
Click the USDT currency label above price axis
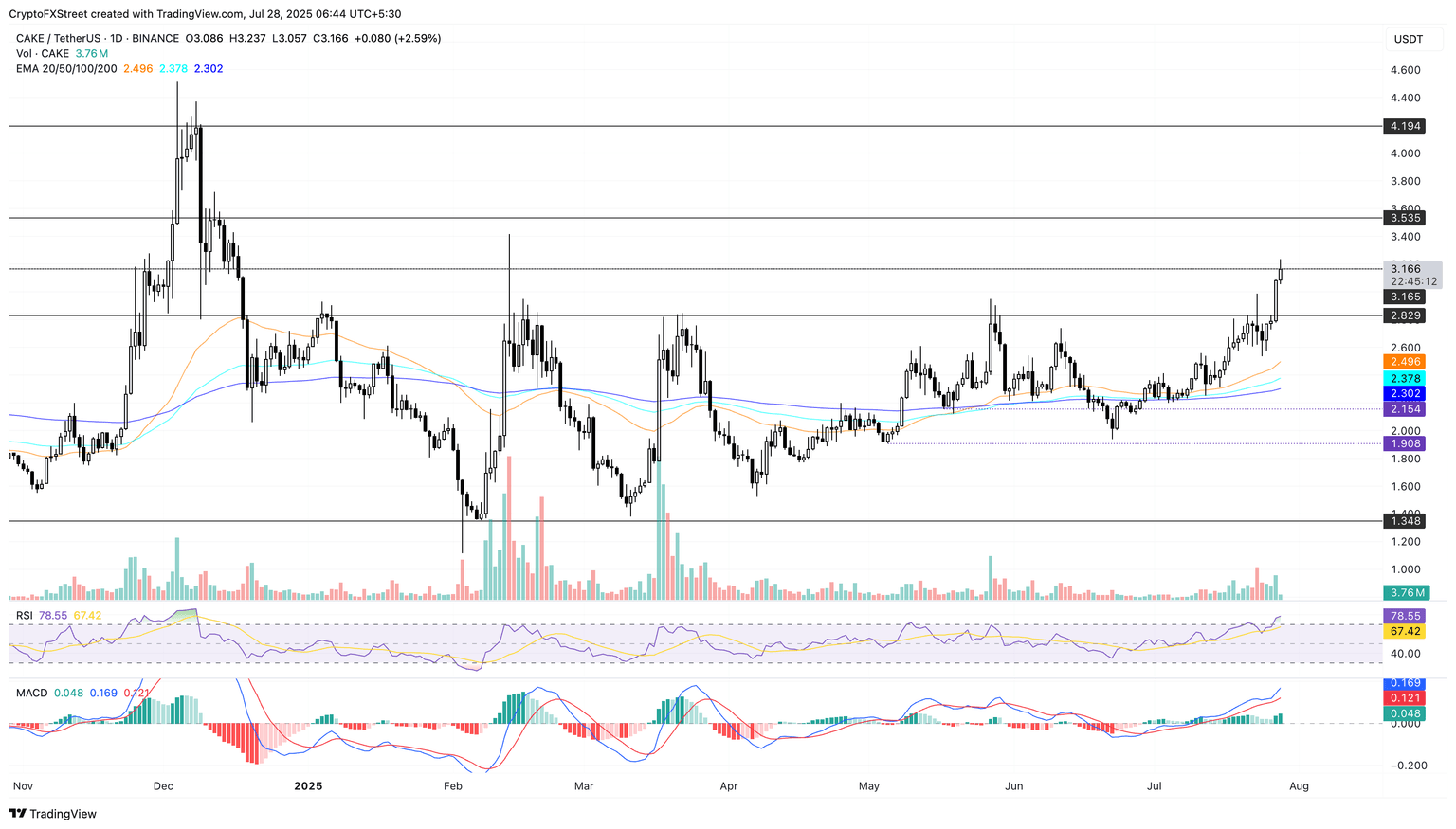click(1408, 39)
